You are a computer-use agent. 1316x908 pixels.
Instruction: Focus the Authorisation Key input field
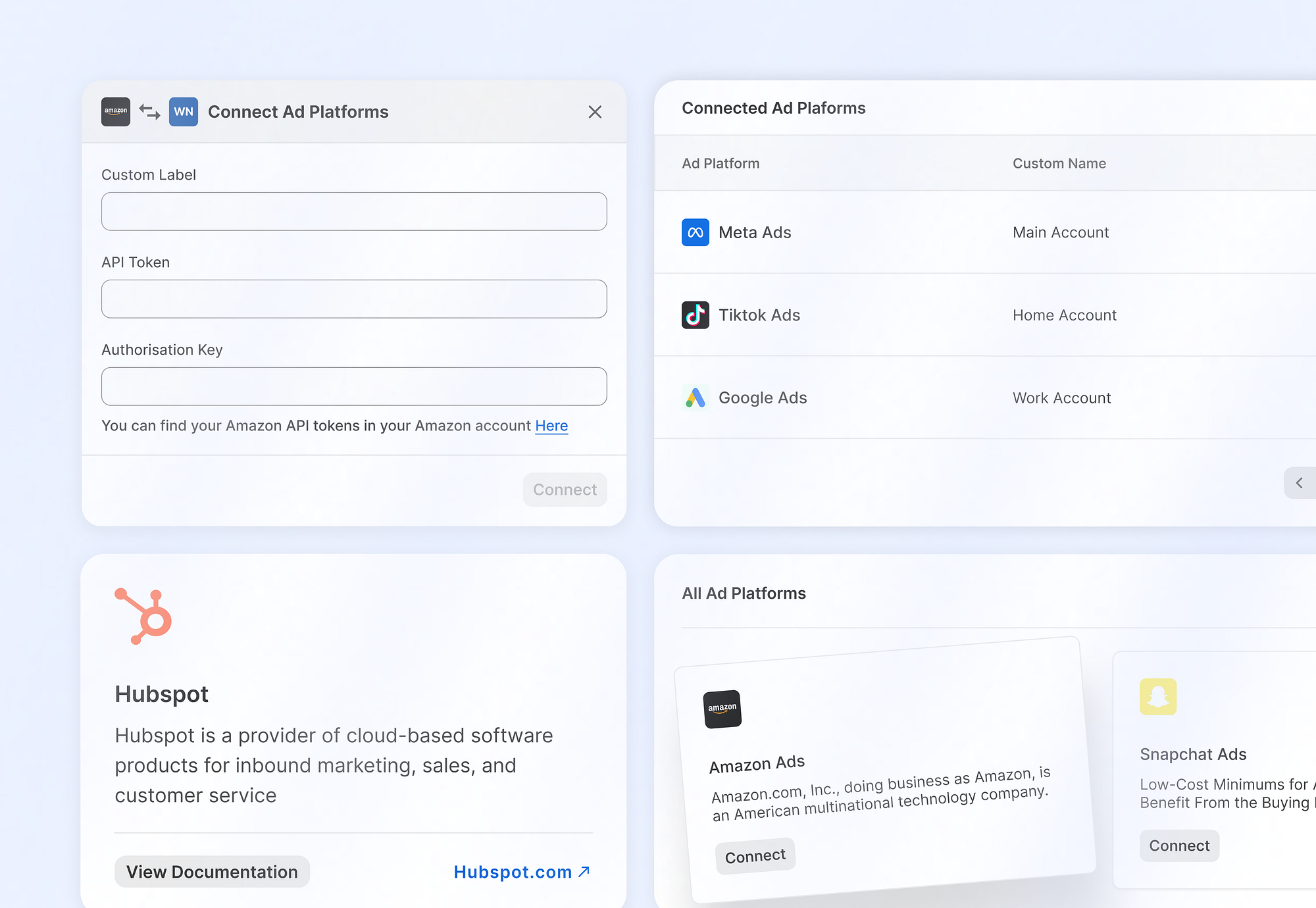pos(354,386)
